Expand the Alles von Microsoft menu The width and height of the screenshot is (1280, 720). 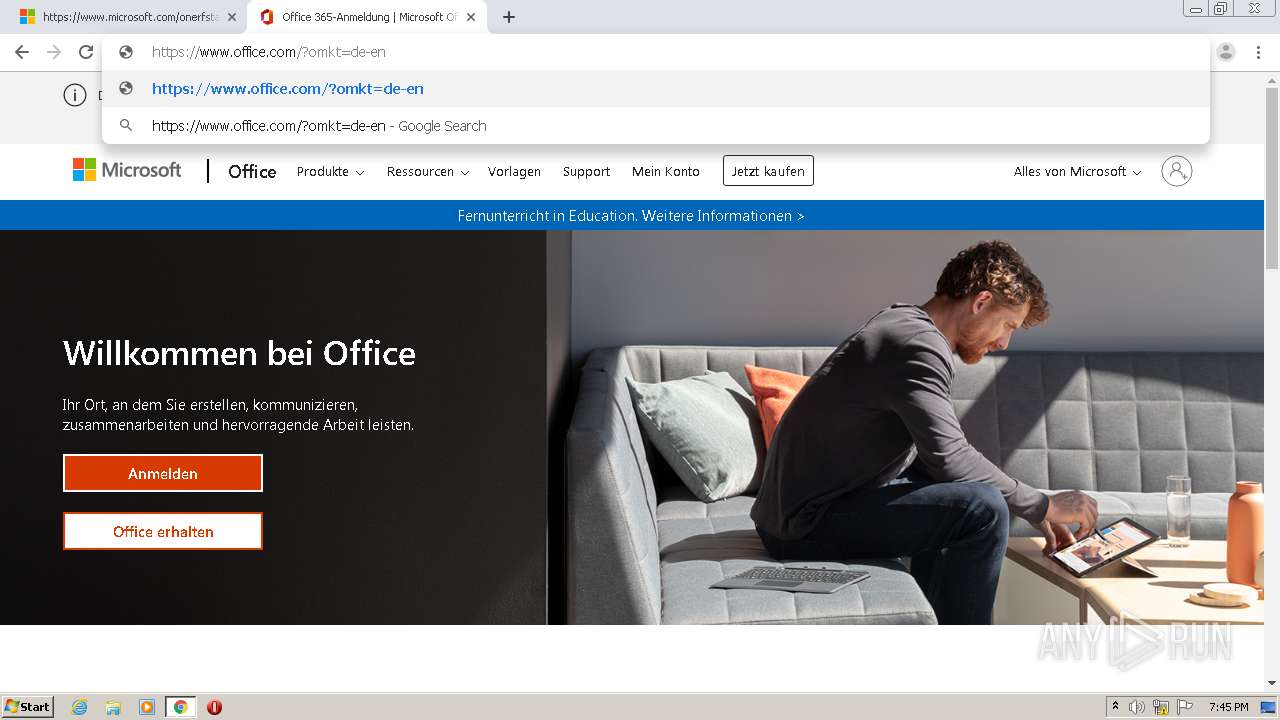pos(1077,172)
